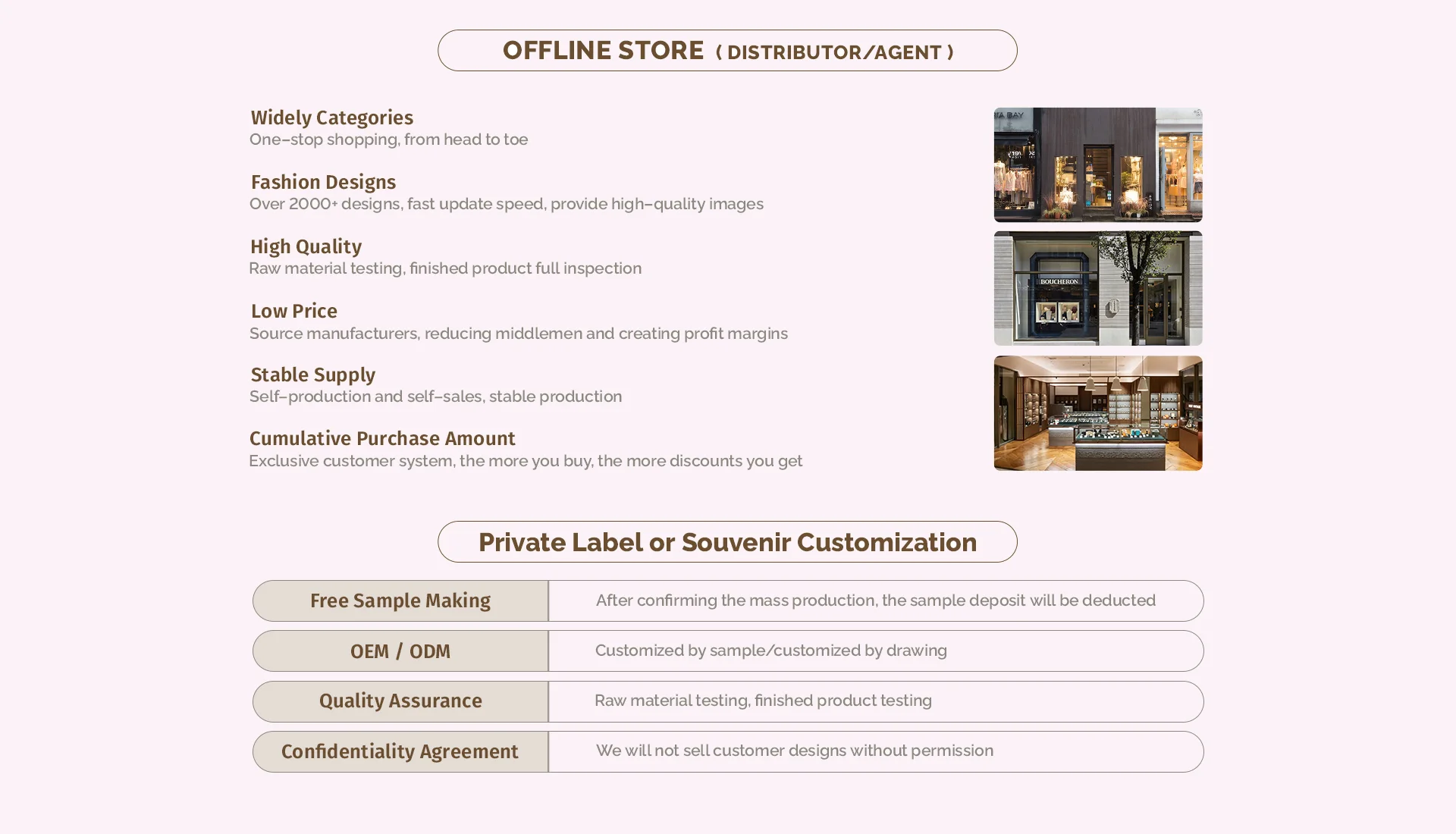Screen dimensions: 1456x834
Task: Click the Stable Supply heading
Action: coord(312,375)
